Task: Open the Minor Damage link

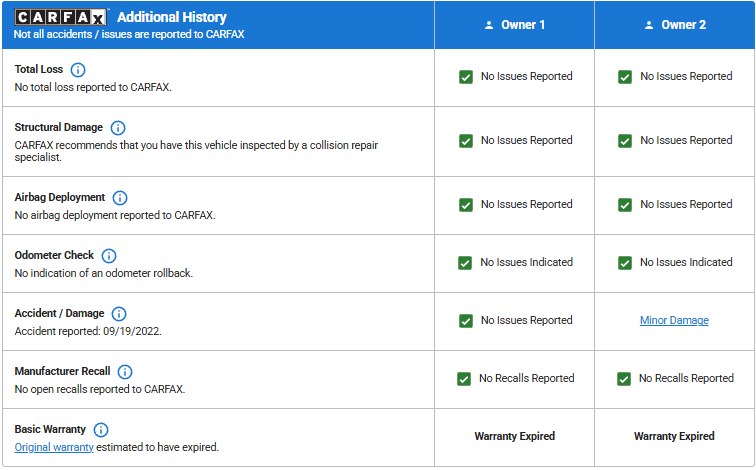Action: point(674,321)
